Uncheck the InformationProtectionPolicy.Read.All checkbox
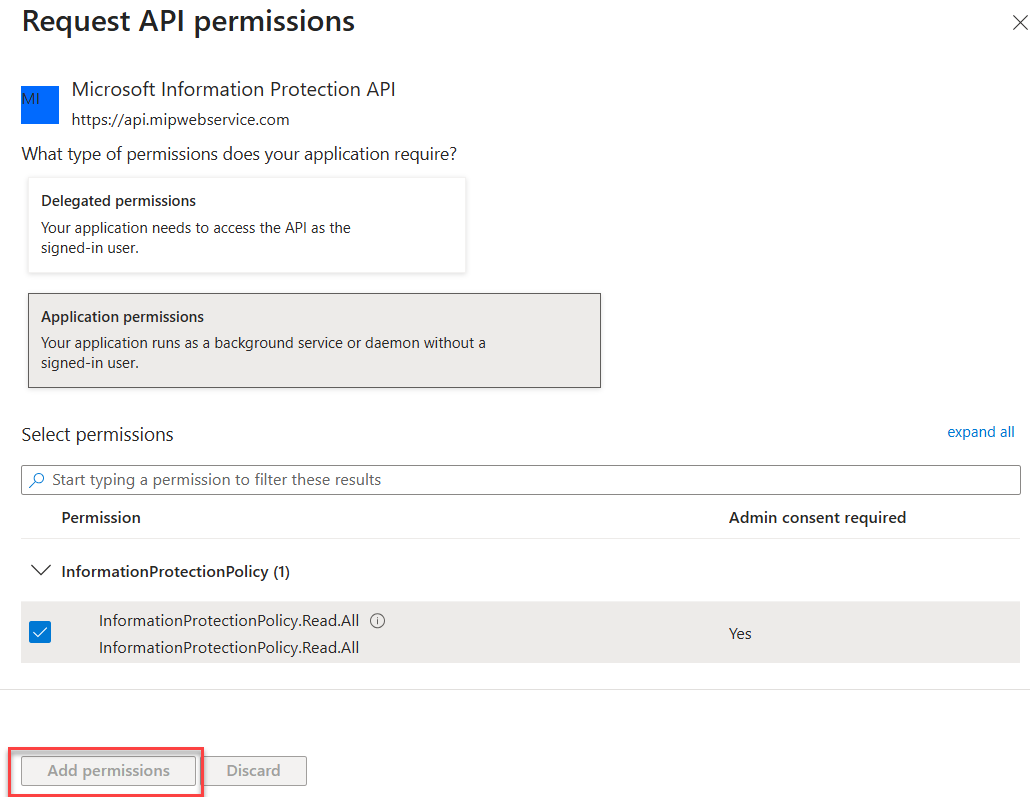Screen dimensions: 1030x797 coord(40,632)
